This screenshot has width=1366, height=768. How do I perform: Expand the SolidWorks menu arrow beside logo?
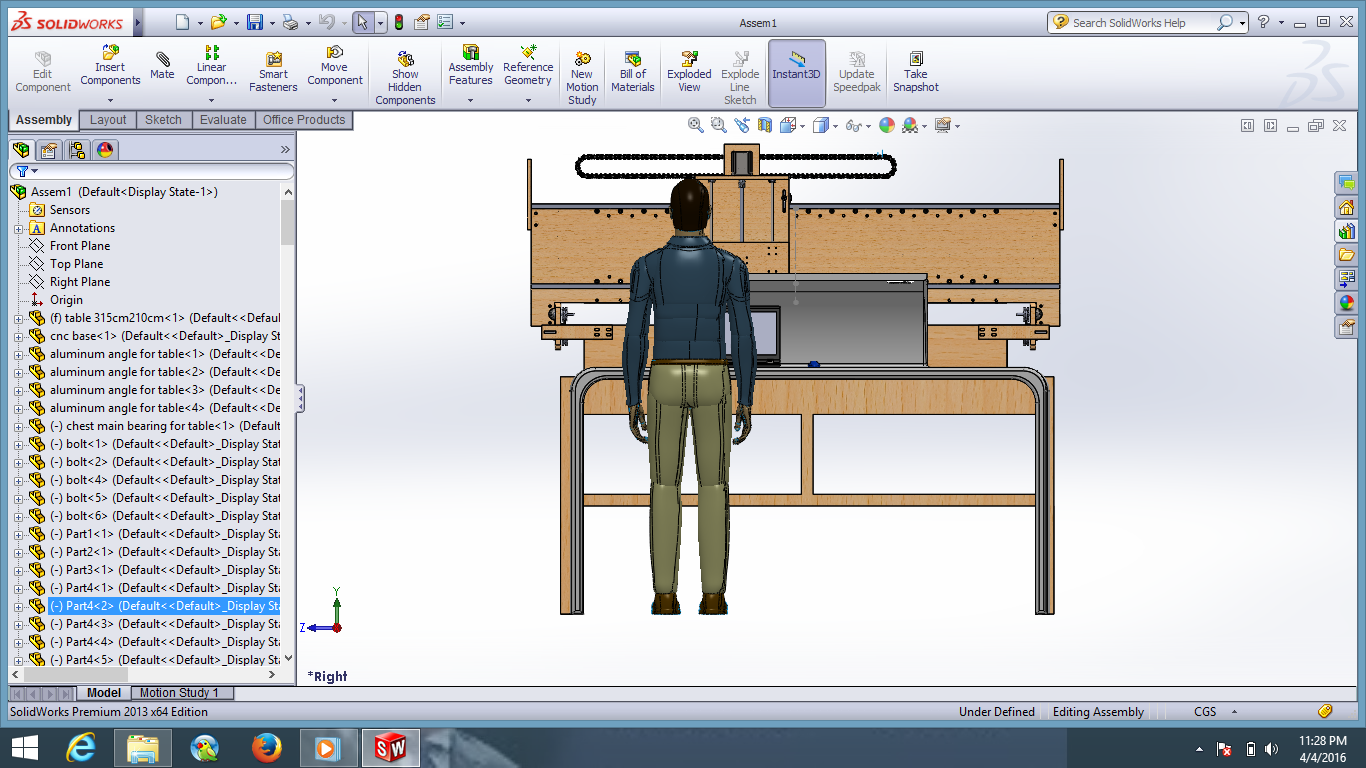tap(137, 22)
